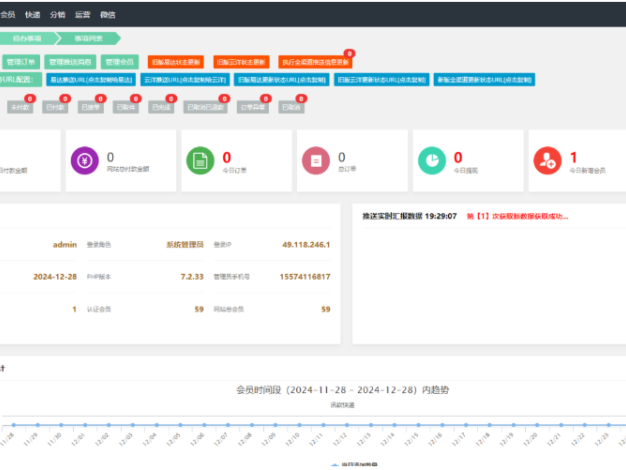
Task: Click the green document icon for 今日订单
Action: pyautogui.click(x=201, y=160)
